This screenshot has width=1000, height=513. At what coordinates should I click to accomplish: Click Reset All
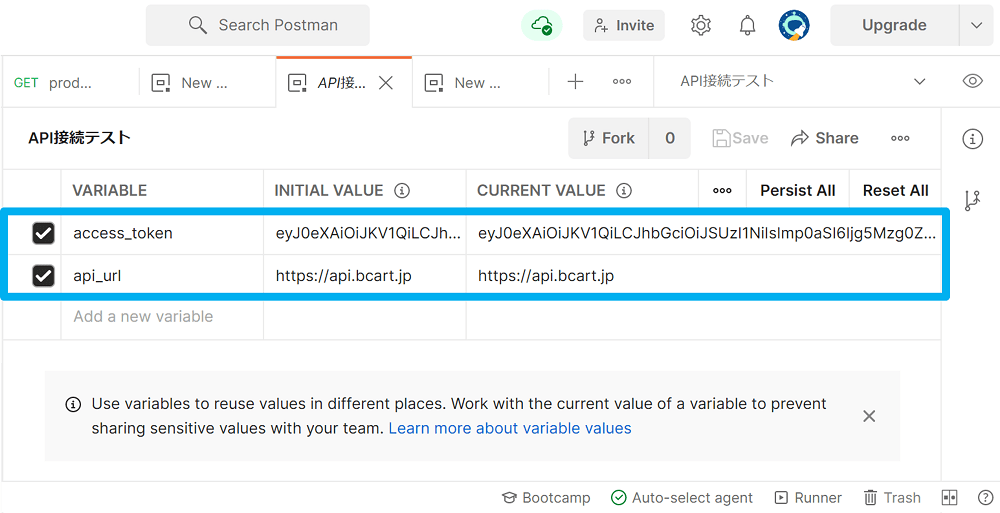895,190
